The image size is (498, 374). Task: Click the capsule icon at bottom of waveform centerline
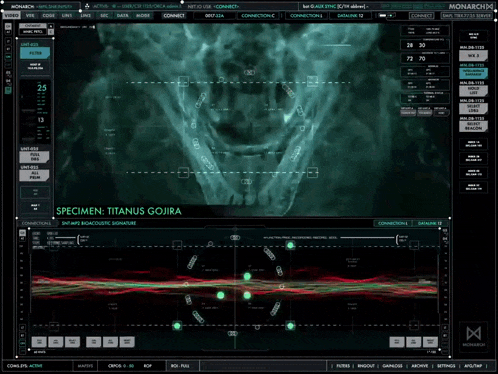point(233,333)
